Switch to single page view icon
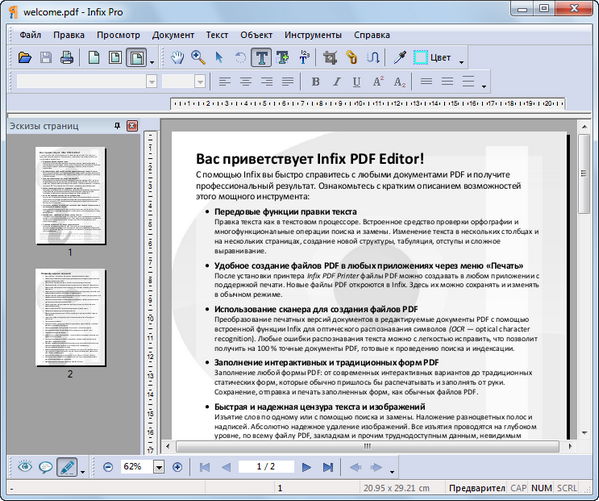Screen dimensions: 599x501 click(x=94, y=58)
